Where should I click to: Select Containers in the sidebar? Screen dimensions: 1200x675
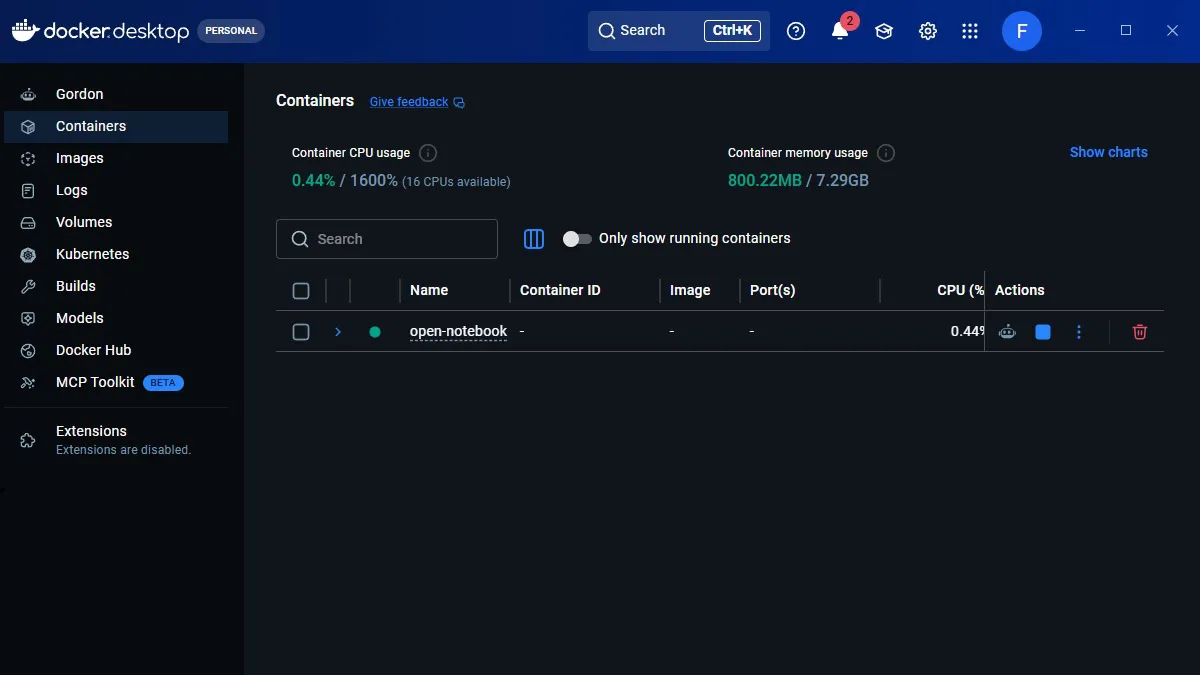[x=116, y=126]
